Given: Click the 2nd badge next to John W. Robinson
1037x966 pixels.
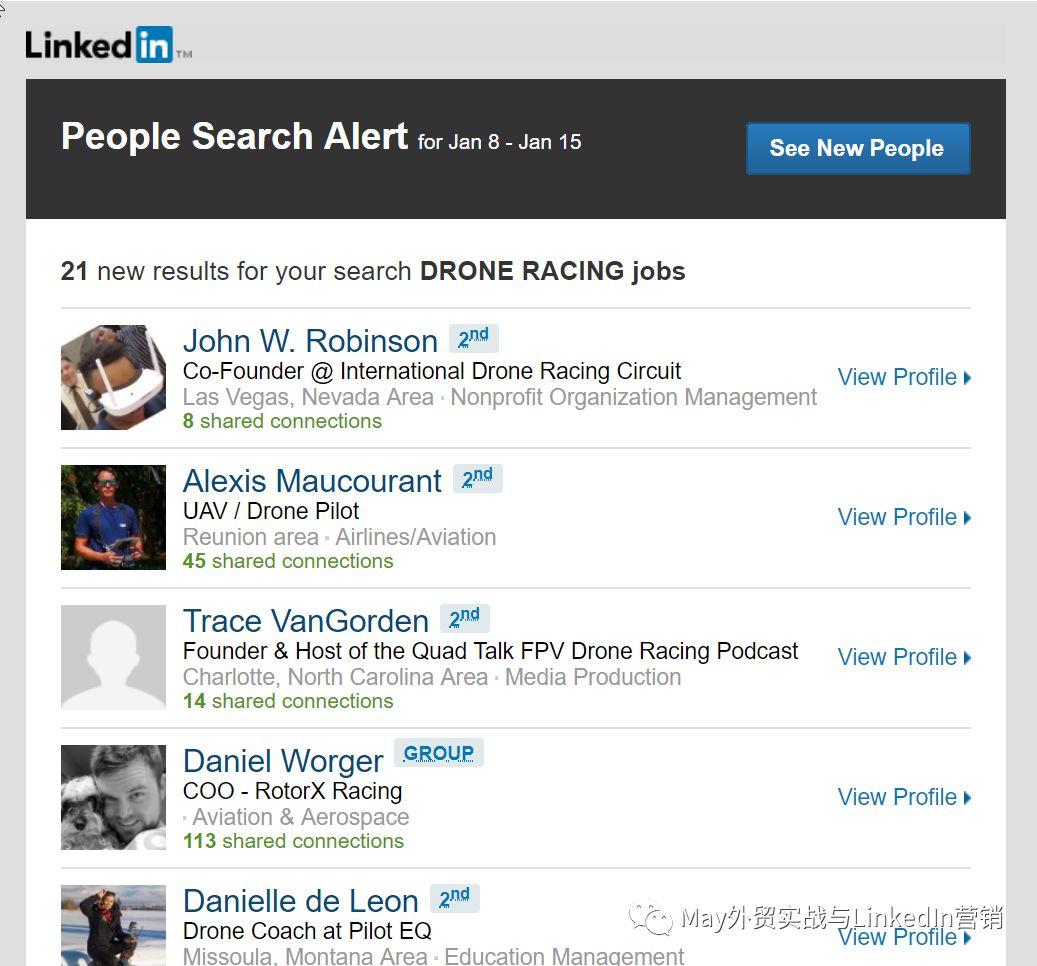Looking at the screenshot, I should (474, 339).
